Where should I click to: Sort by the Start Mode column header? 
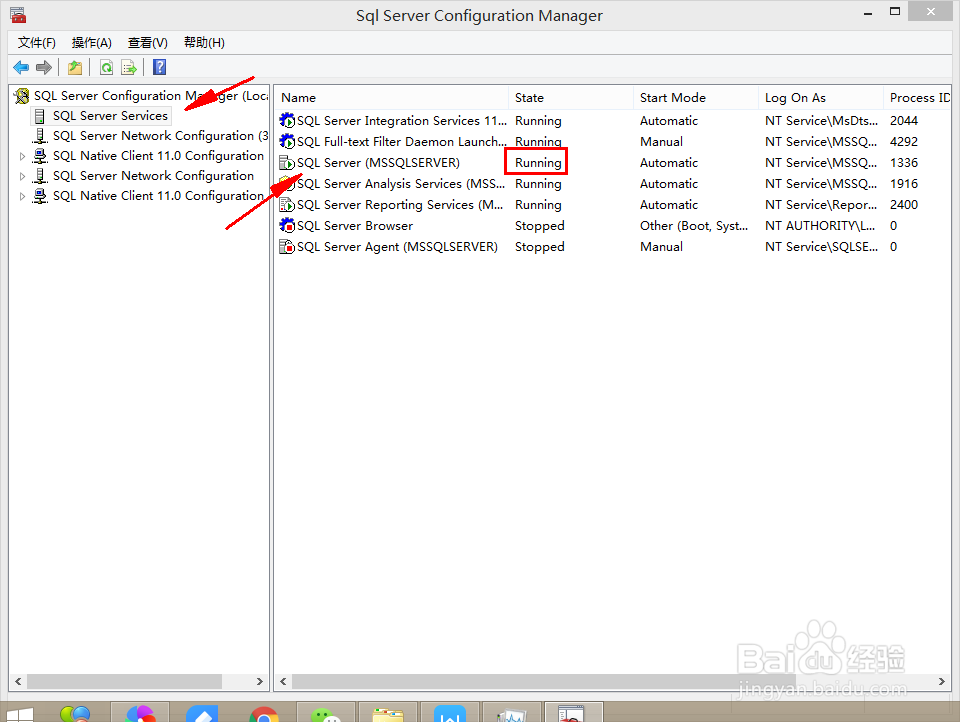(x=696, y=97)
